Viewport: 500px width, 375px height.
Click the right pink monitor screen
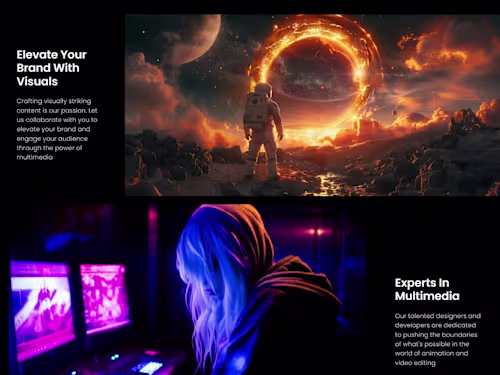pyautogui.click(x=104, y=298)
